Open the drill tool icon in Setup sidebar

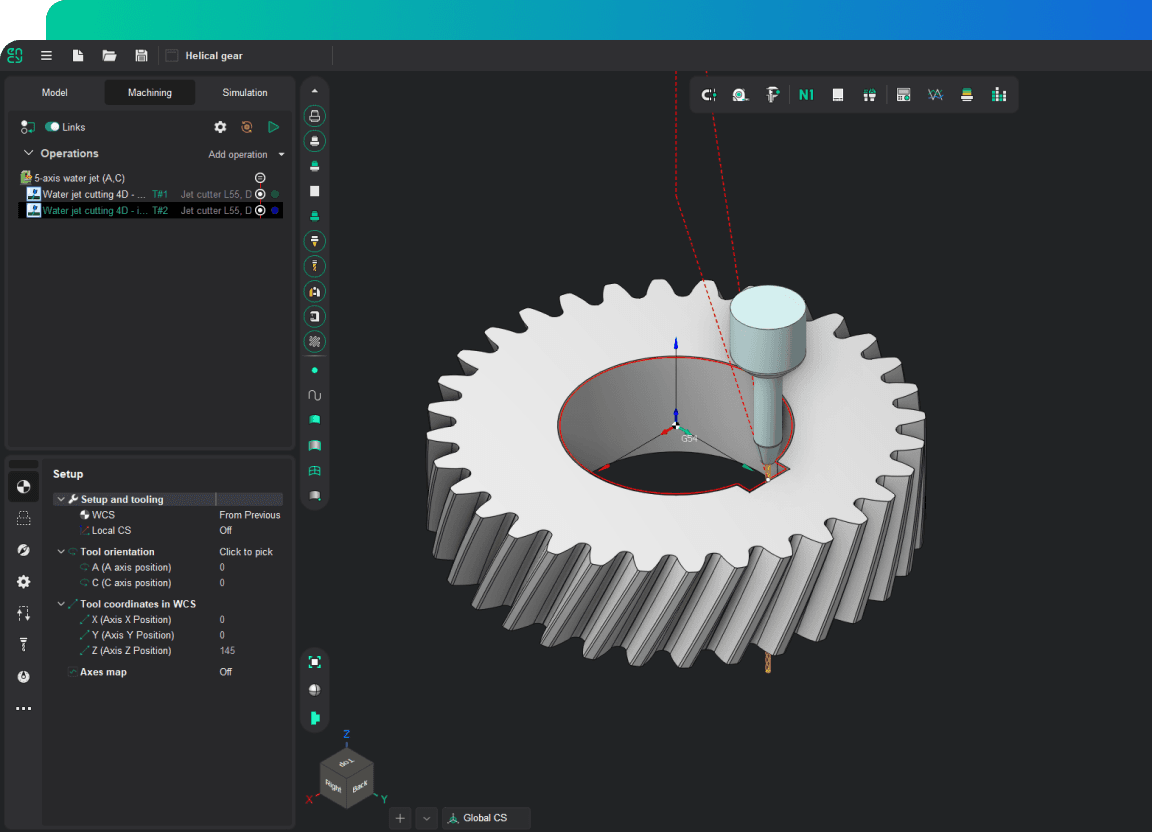pyautogui.click(x=24, y=645)
